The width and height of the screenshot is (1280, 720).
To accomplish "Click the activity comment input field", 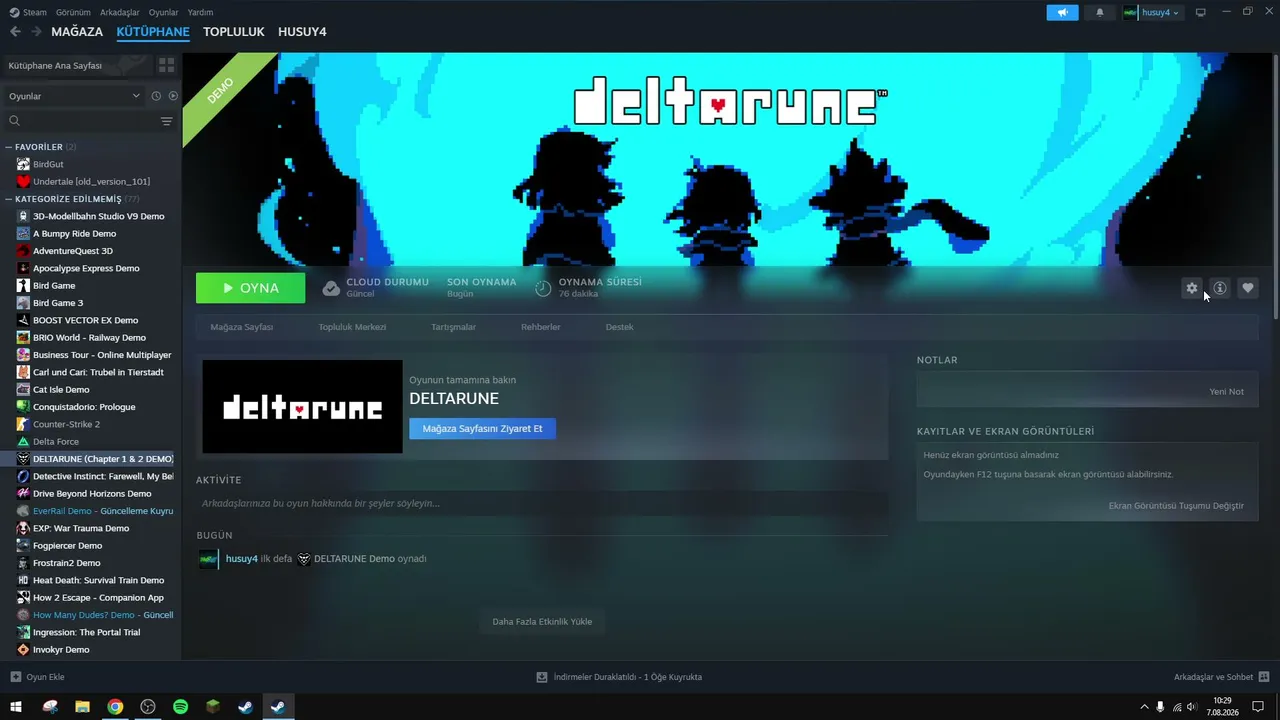I will point(542,503).
